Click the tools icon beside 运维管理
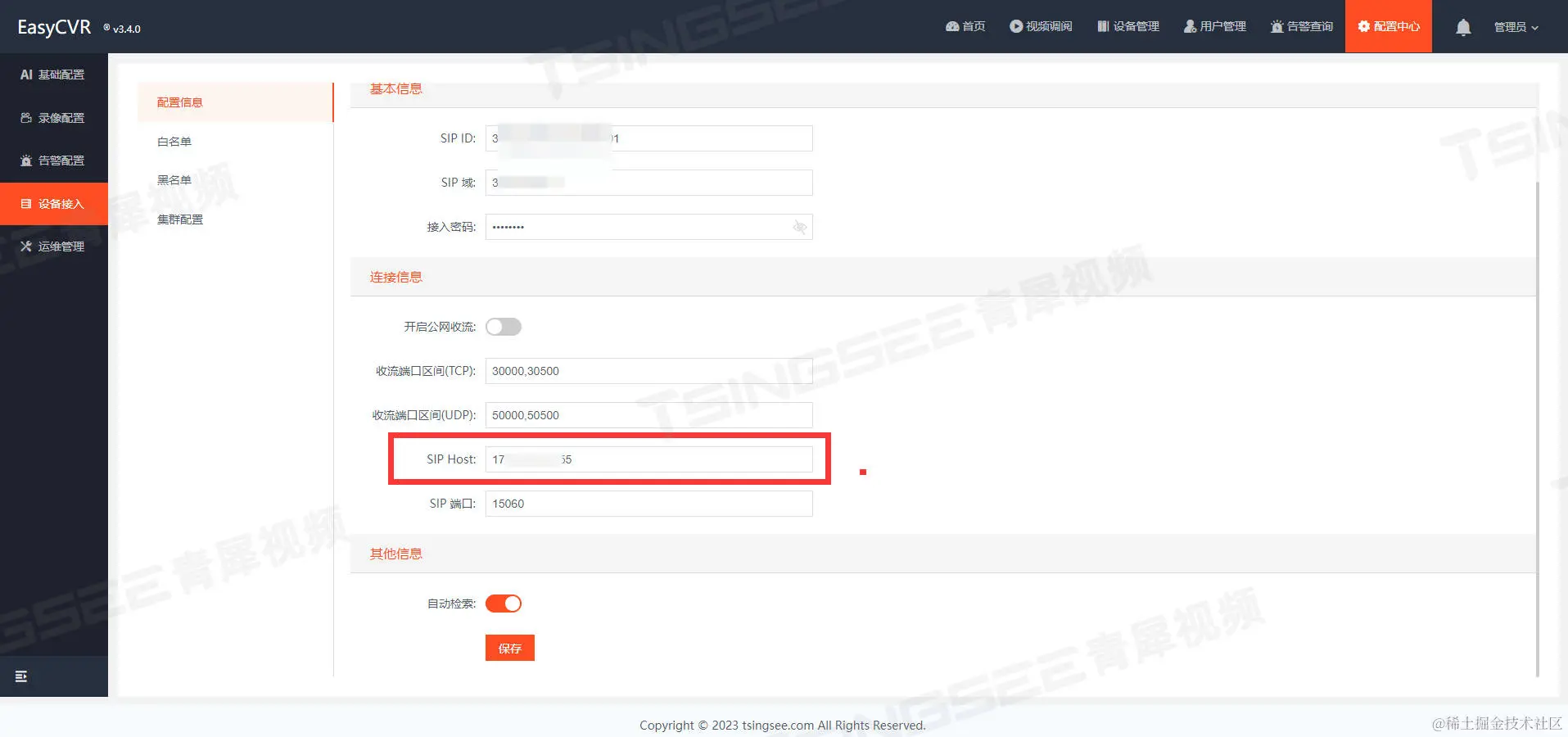 pyautogui.click(x=26, y=246)
